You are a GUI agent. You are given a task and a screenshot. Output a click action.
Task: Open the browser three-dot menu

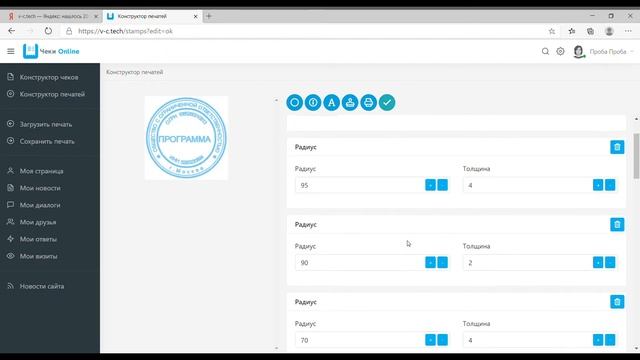coord(628,31)
